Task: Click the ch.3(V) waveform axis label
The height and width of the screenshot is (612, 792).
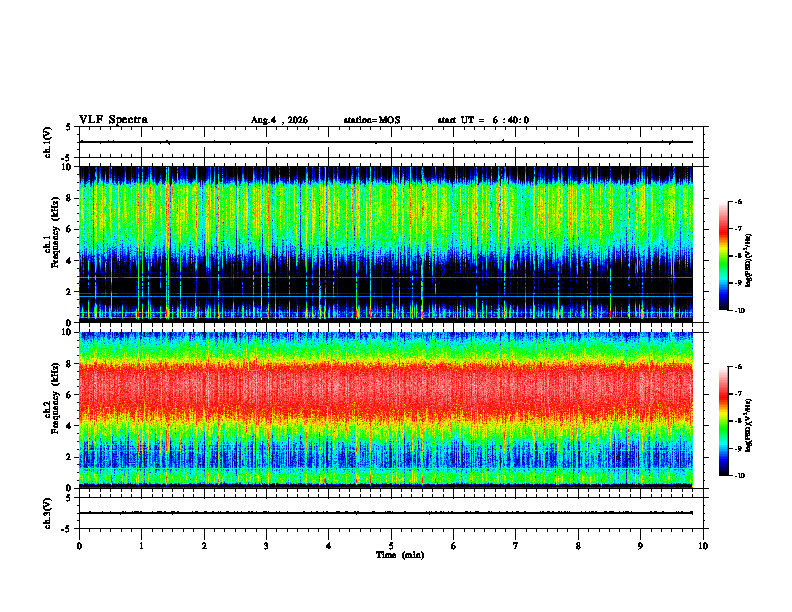Action: 48,513
